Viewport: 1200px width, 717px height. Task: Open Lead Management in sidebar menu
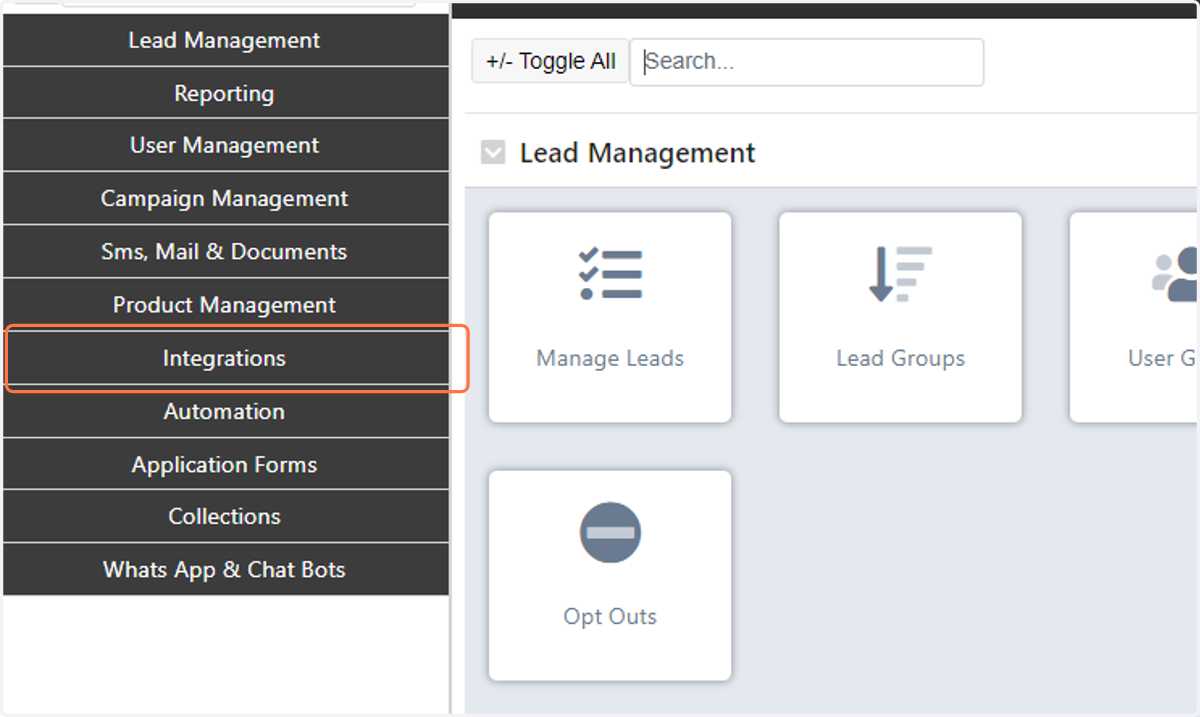coord(225,40)
